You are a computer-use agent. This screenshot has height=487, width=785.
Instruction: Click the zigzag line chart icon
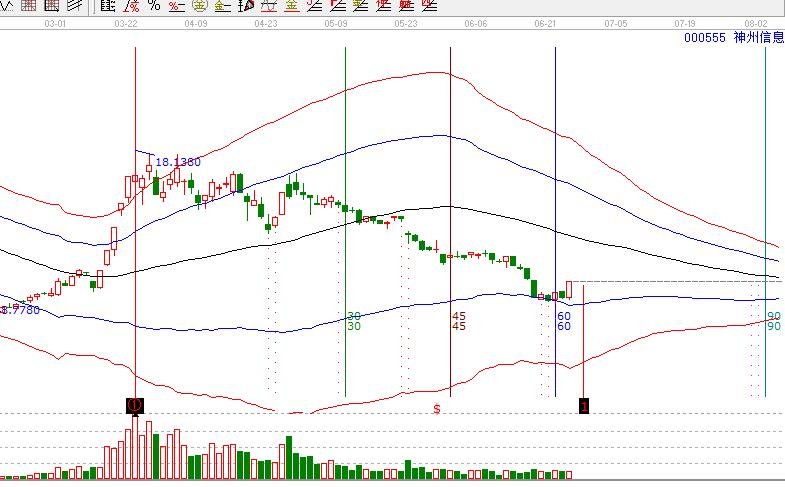(7, 5)
